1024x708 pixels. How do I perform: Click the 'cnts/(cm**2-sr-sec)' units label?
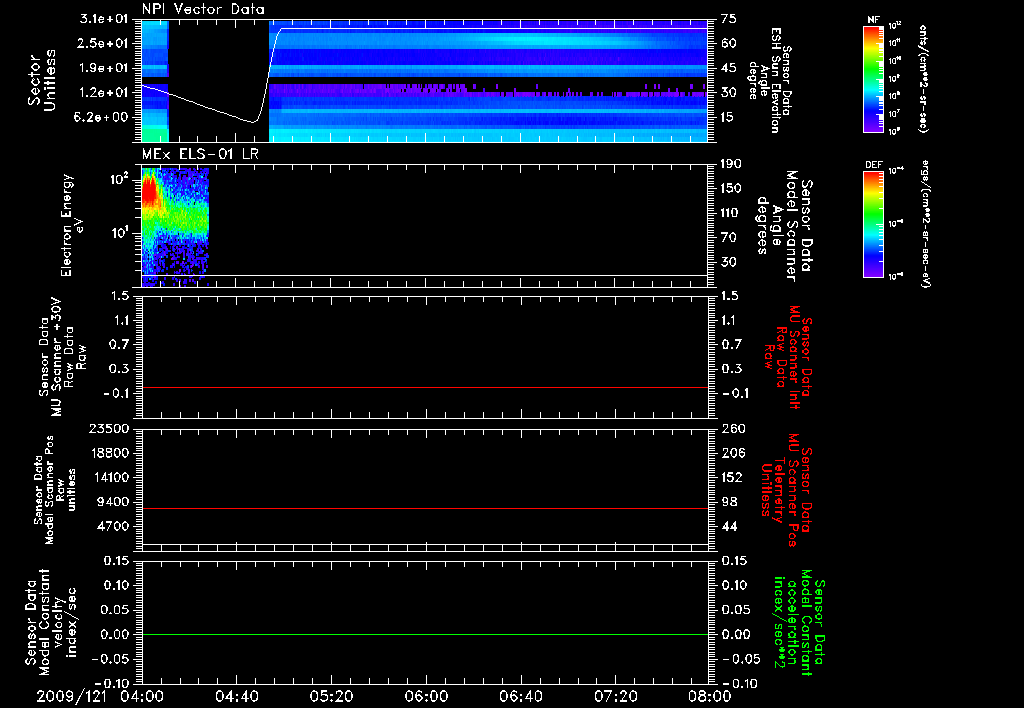pos(923,78)
